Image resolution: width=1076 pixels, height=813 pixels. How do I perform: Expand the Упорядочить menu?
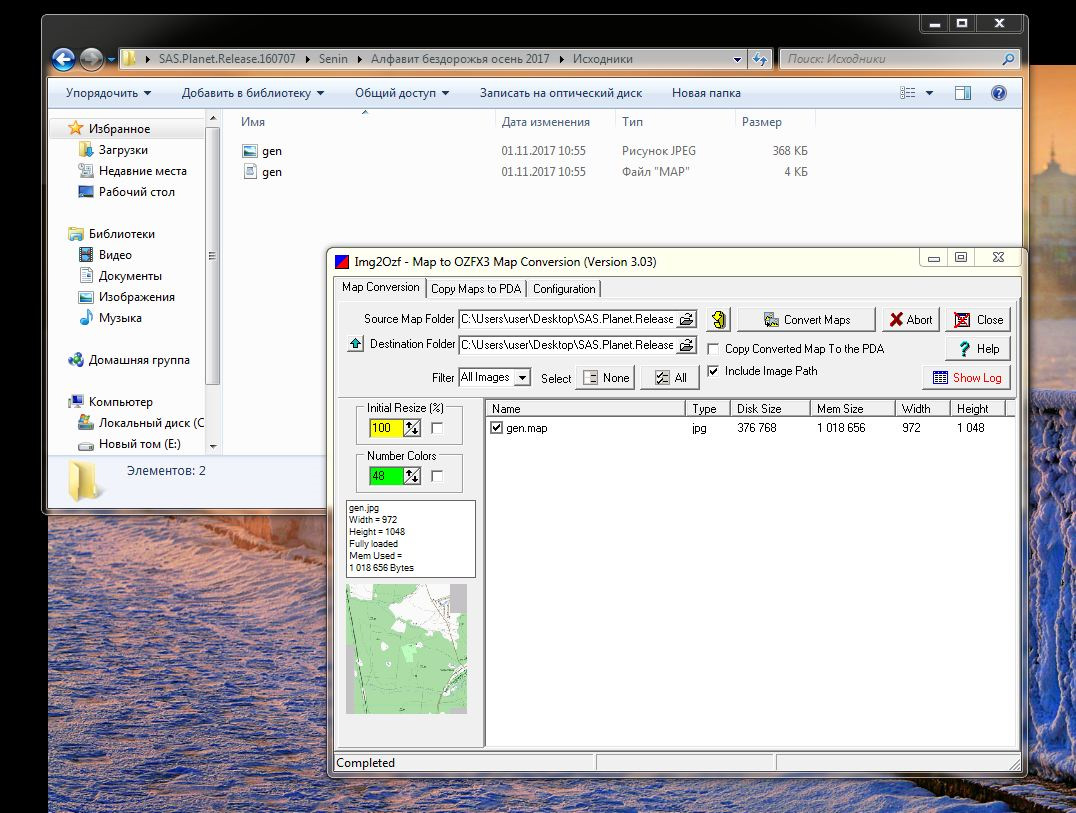click(x=108, y=93)
